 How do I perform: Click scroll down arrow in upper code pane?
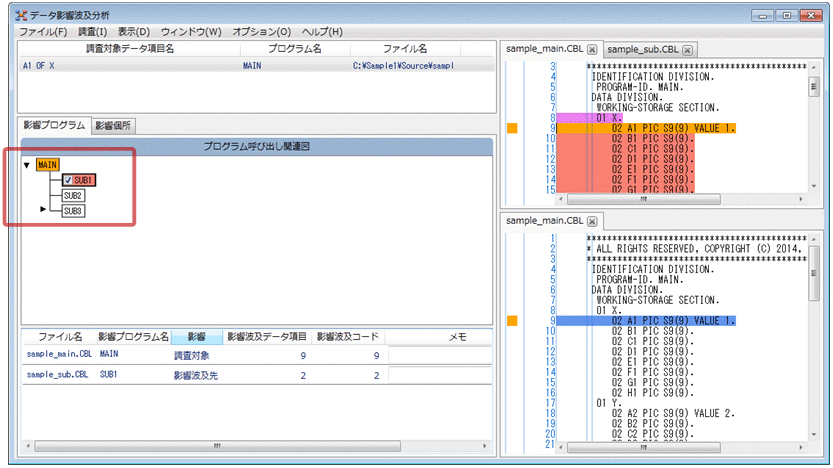point(814,186)
